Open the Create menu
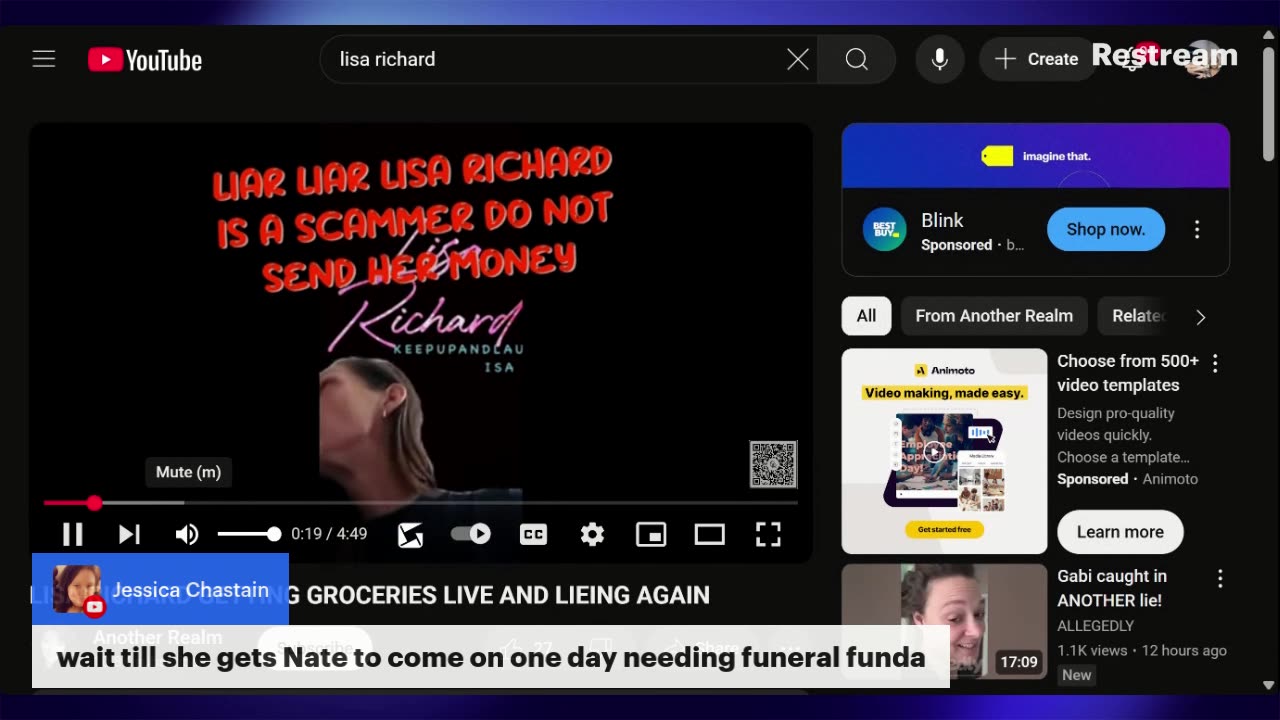The image size is (1280, 720). [x=1036, y=59]
